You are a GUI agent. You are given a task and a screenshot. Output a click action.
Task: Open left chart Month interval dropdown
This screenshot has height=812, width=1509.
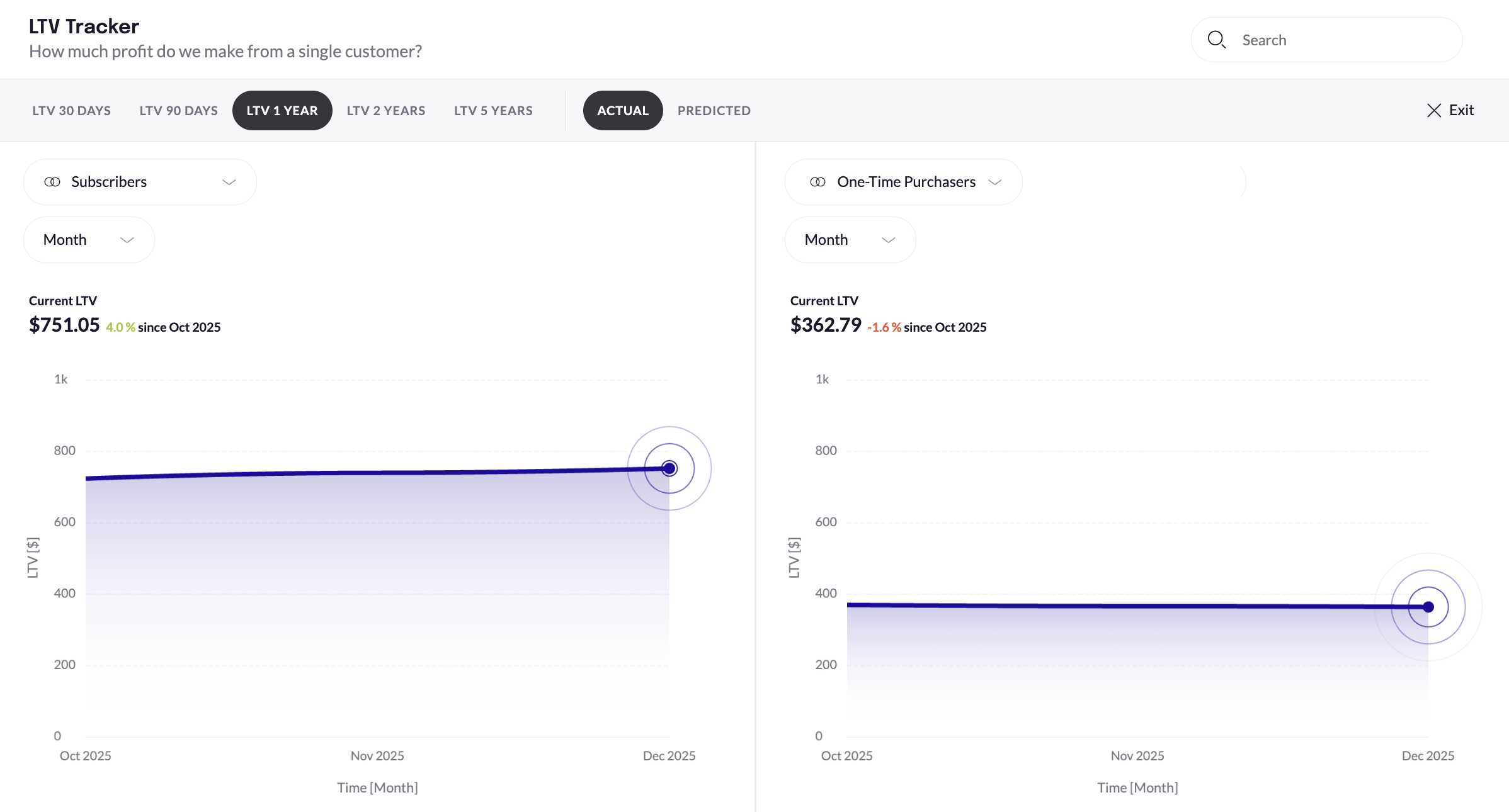click(89, 240)
